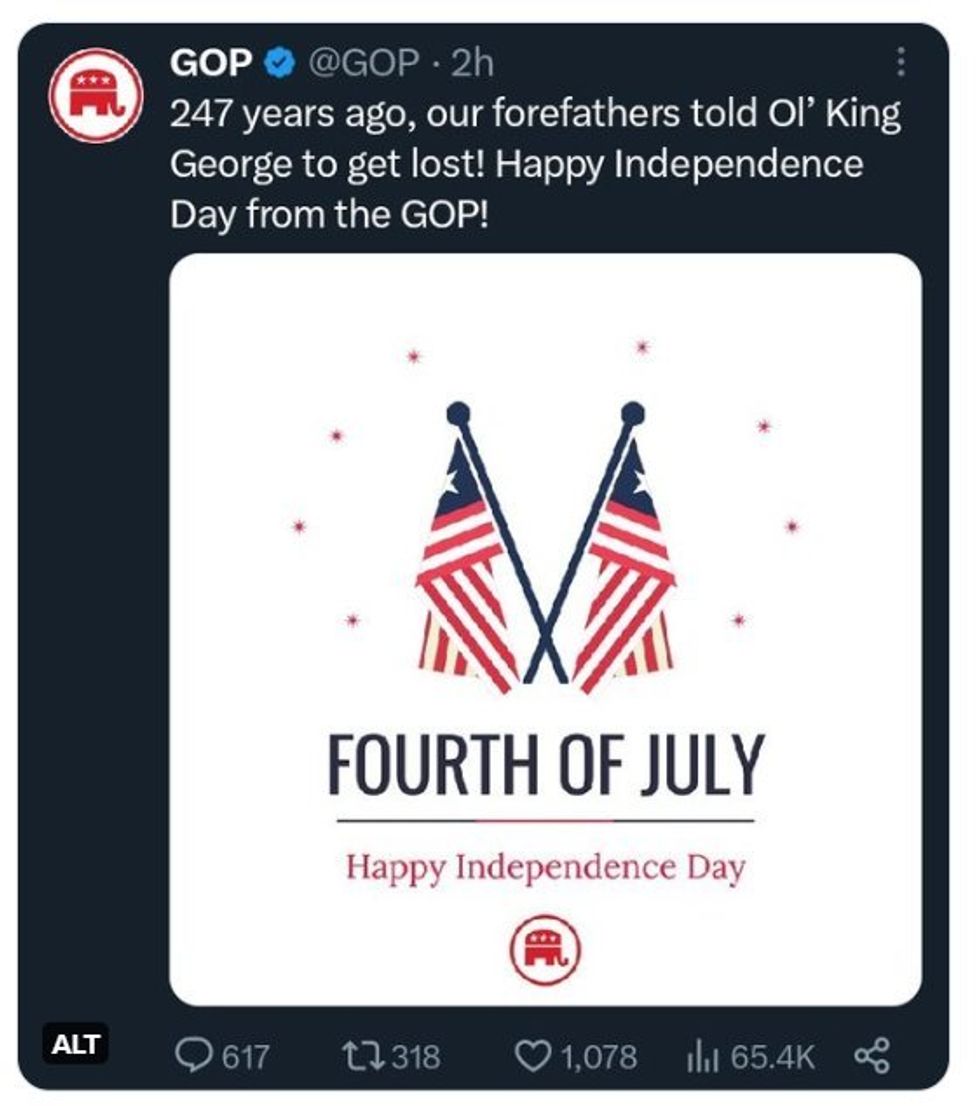Click the crossed flags in image

545,548
